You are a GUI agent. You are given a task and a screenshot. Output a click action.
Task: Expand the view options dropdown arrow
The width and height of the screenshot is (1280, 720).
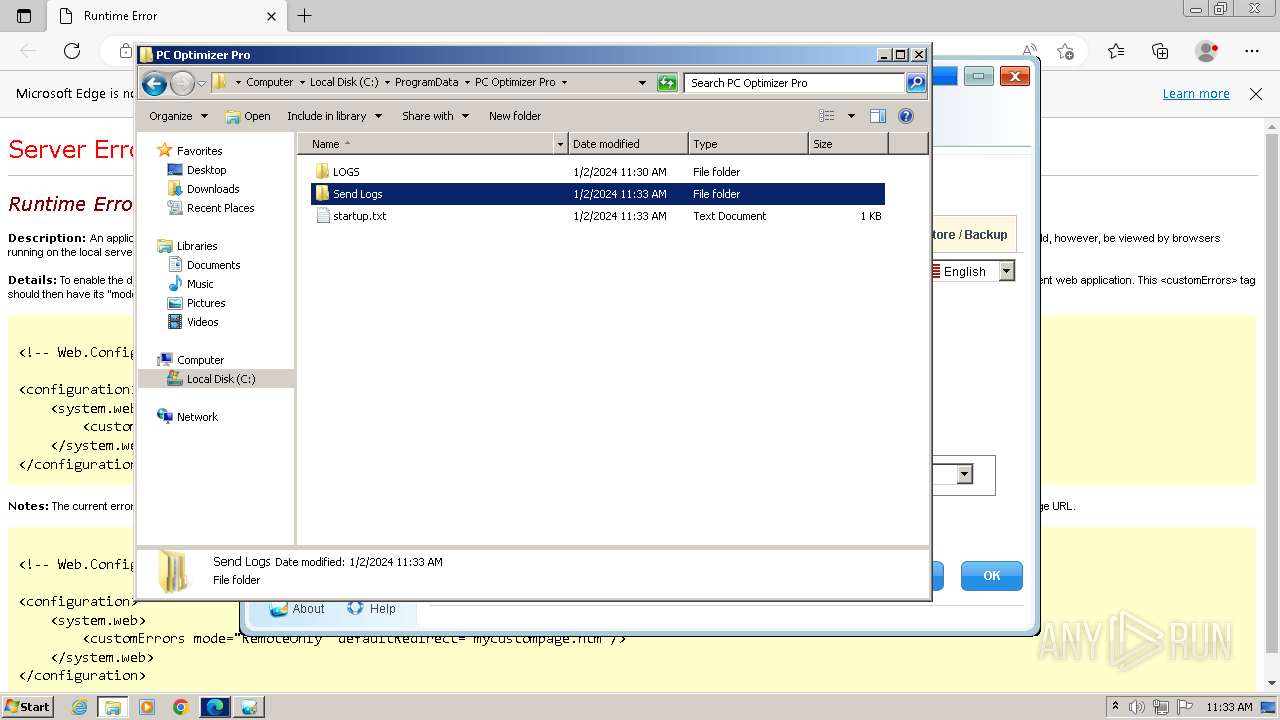851,116
